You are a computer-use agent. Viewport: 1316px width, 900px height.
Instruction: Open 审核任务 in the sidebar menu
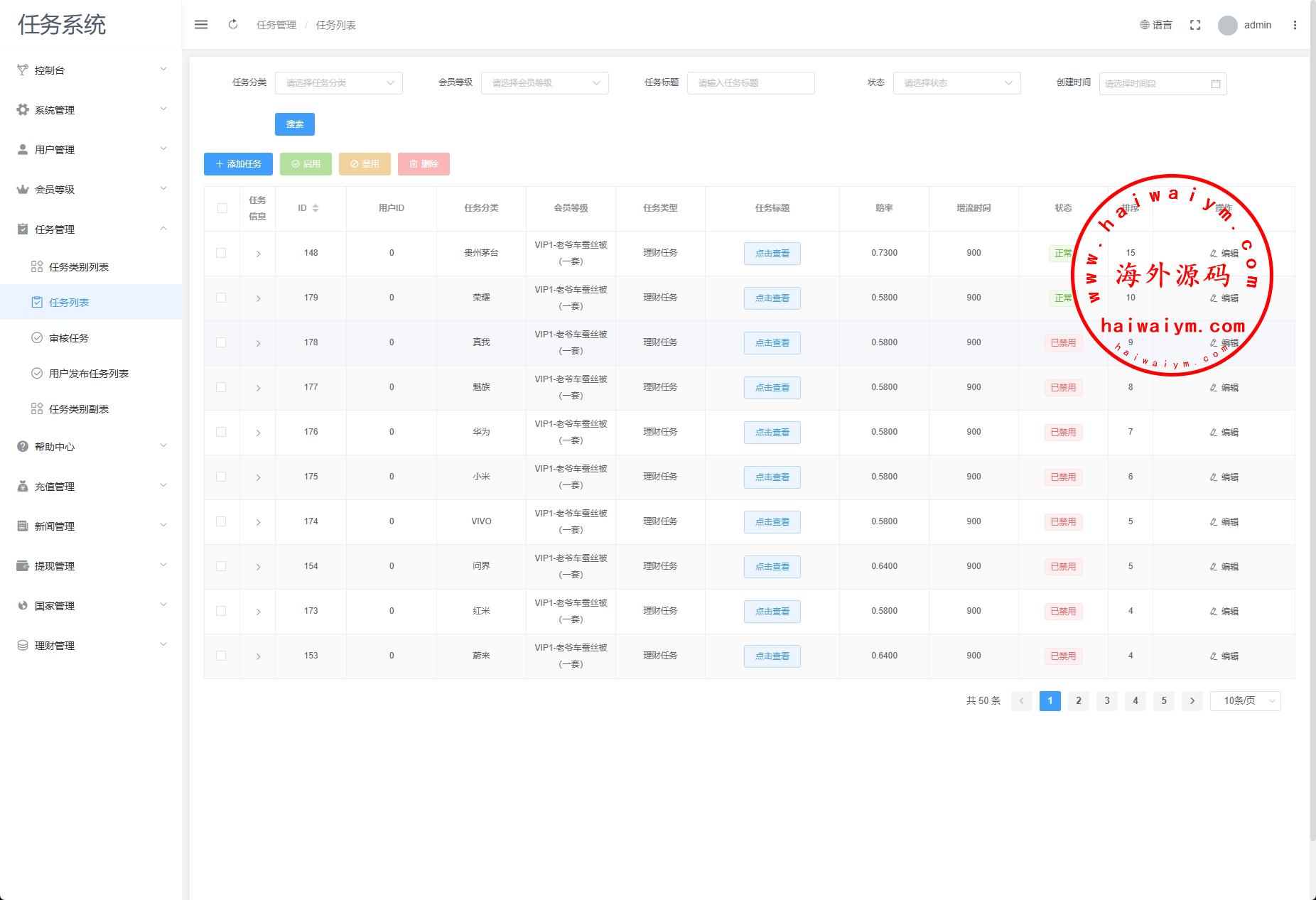[69, 338]
